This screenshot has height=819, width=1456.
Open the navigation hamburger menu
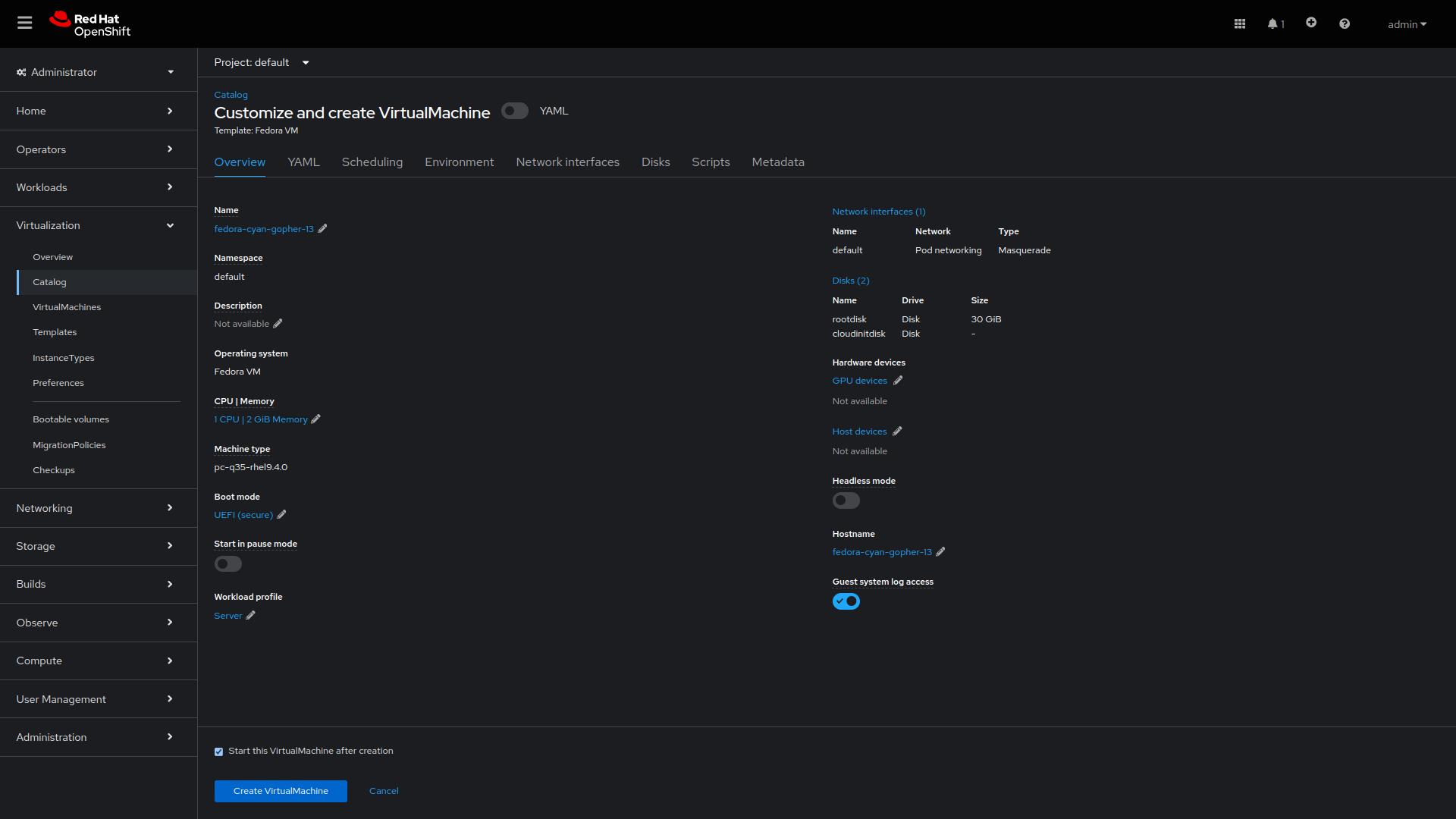point(24,23)
